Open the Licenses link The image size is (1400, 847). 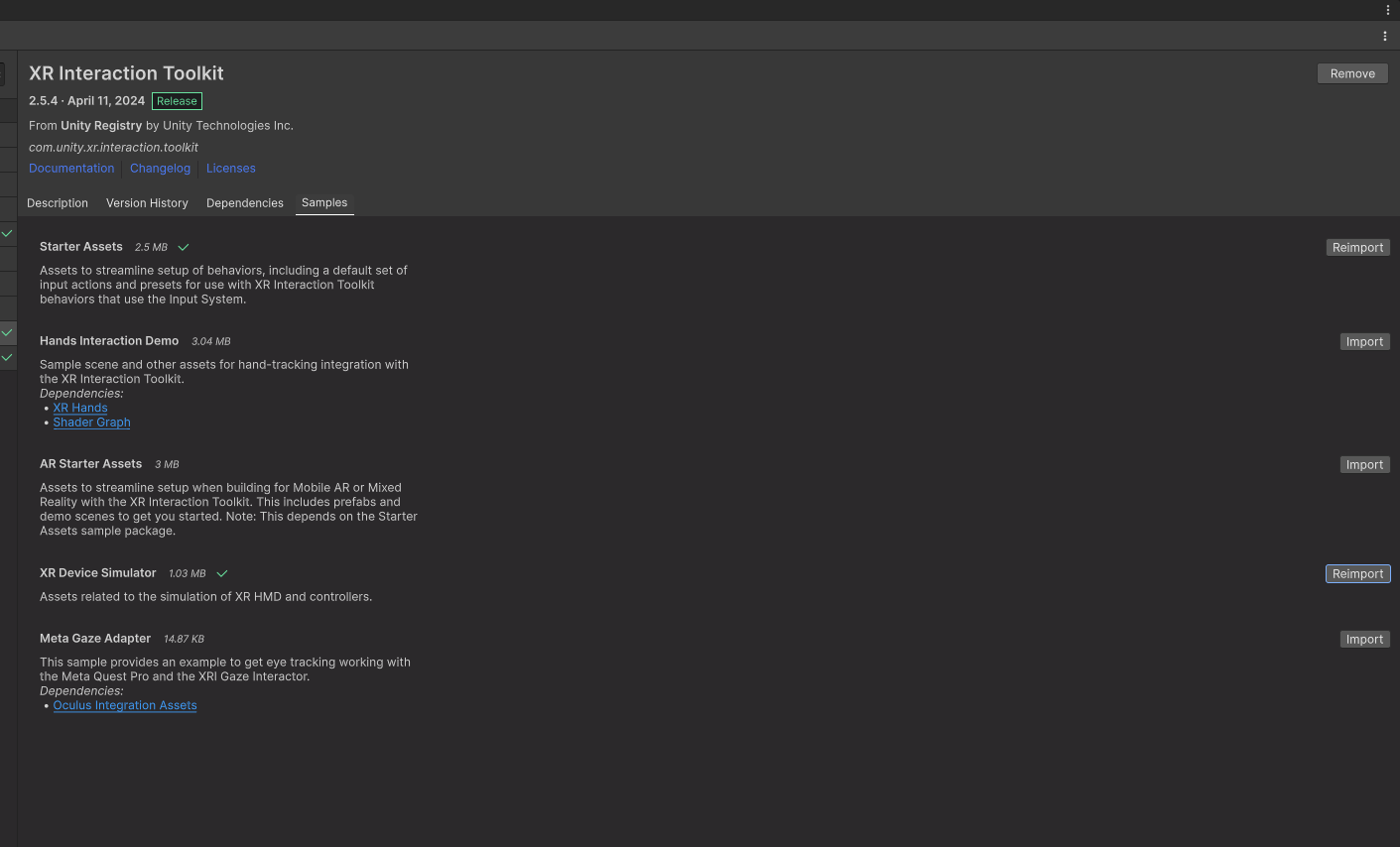[x=231, y=169]
